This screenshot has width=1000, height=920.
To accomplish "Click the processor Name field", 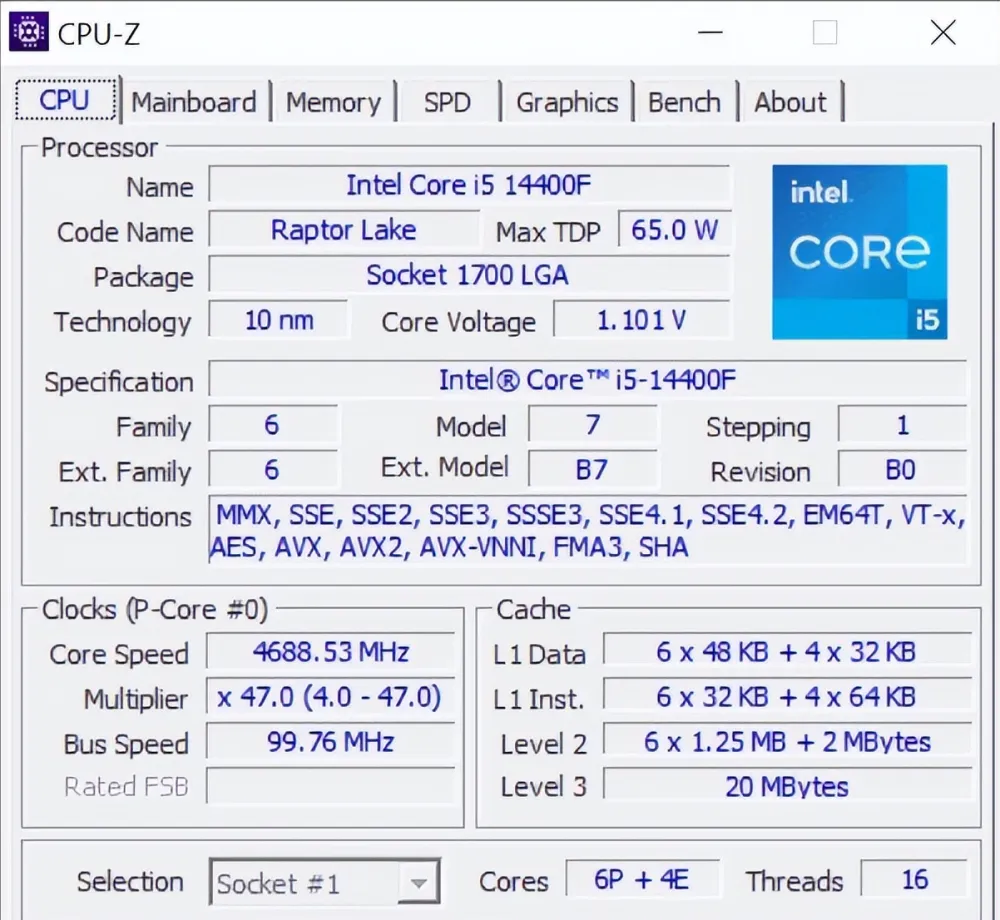I will coord(469,185).
